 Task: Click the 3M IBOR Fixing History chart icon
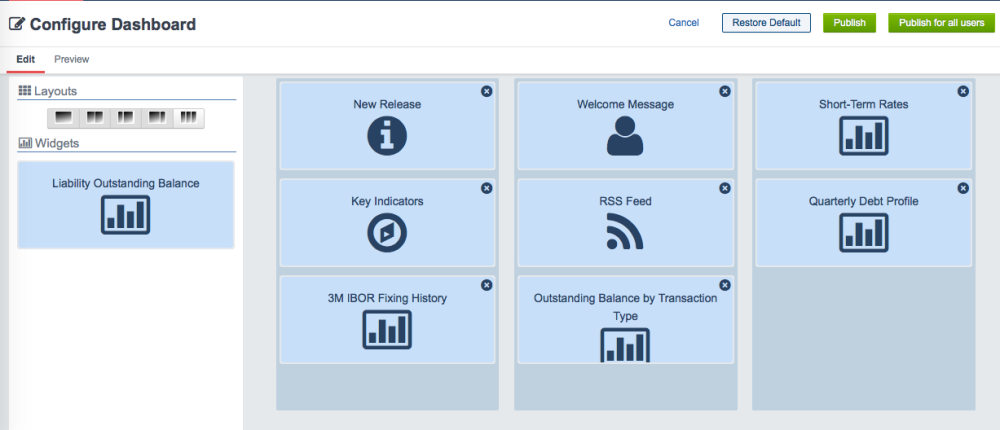pos(387,330)
